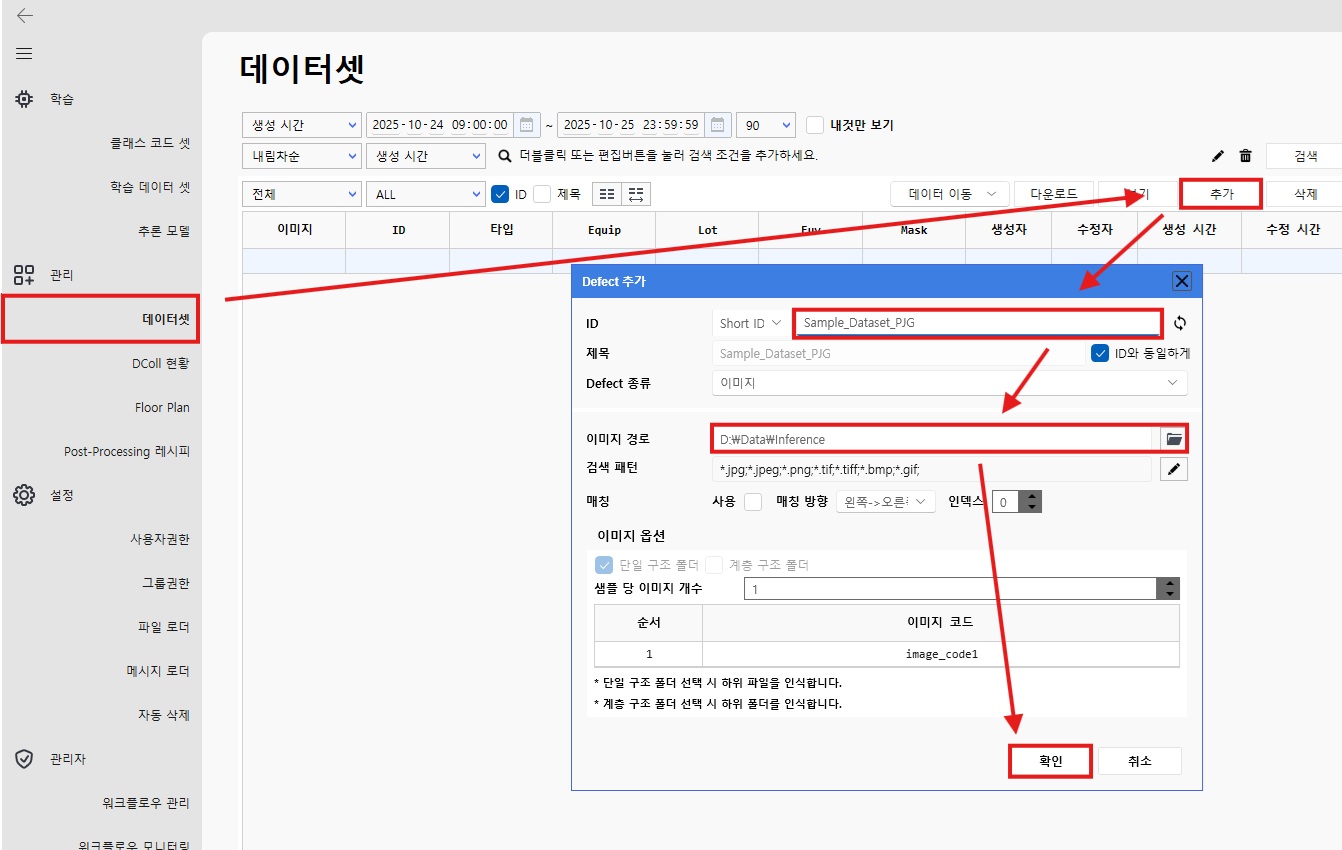Increase 인덱스 using the up stepper arrow
Viewport: 1342px width, 850px height.
coord(1031,496)
